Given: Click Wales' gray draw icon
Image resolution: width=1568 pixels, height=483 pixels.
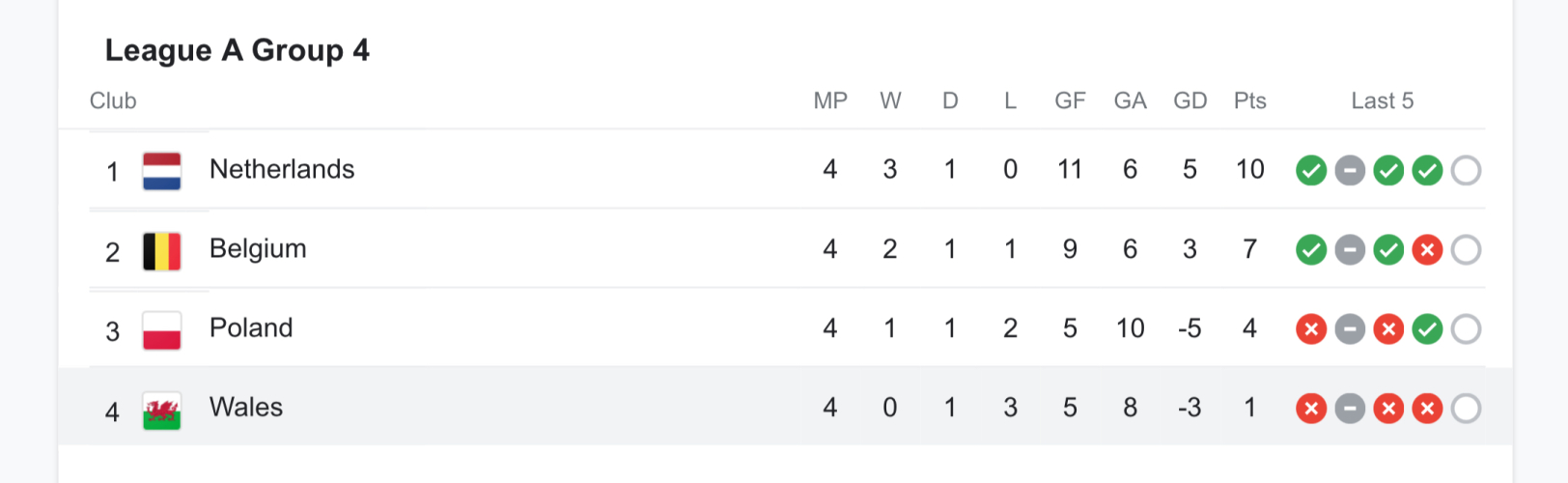Looking at the screenshot, I should [1349, 409].
